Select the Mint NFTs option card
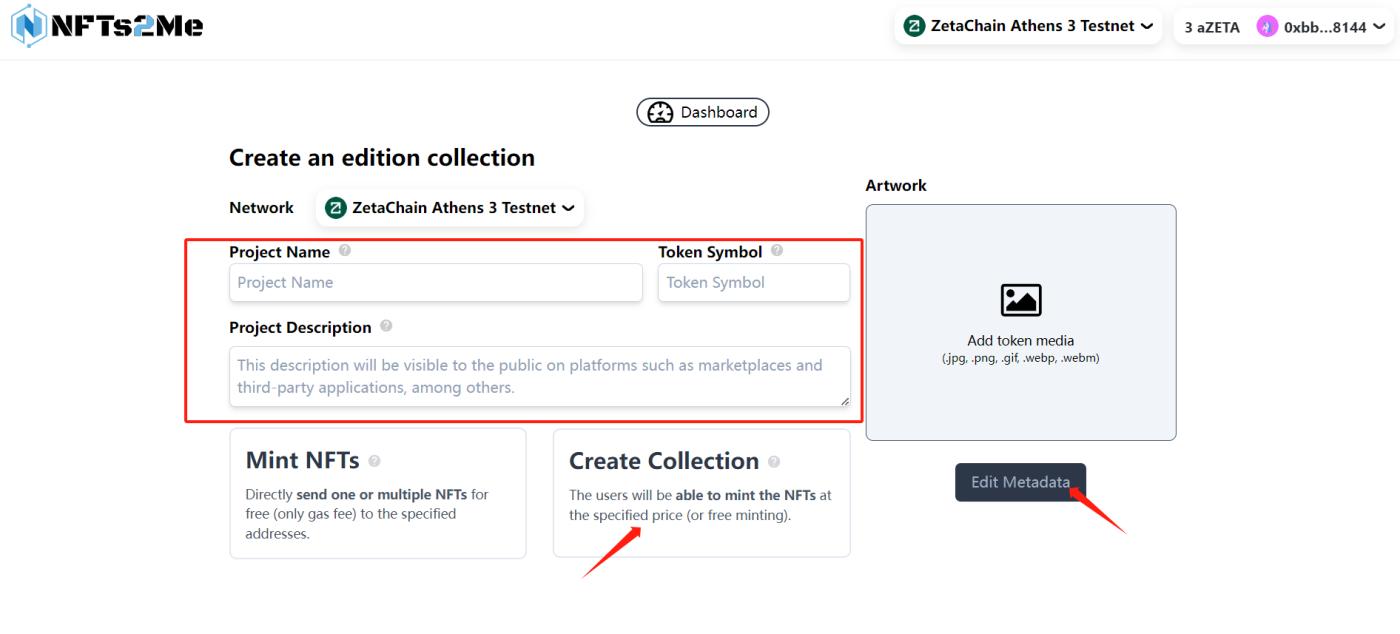The width and height of the screenshot is (1400, 634). click(x=378, y=493)
